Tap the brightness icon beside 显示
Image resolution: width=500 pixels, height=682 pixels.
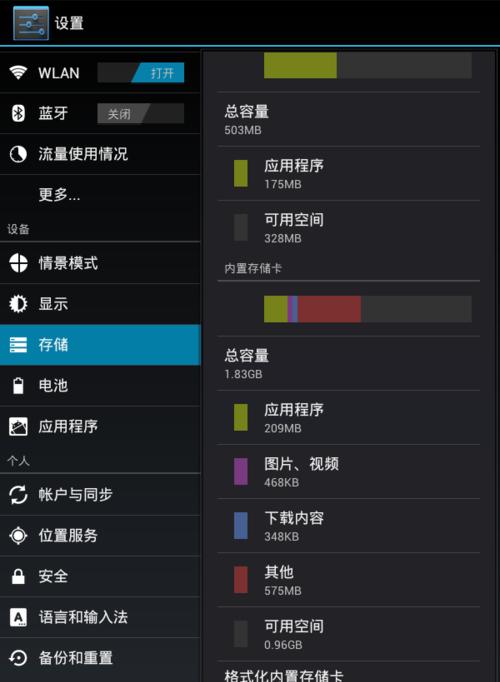point(18,304)
